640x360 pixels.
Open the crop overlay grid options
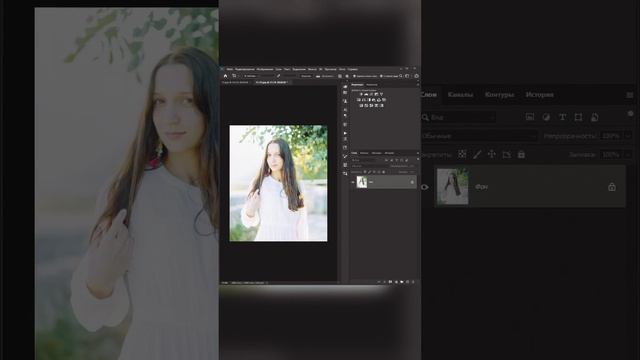tap(340, 76)
